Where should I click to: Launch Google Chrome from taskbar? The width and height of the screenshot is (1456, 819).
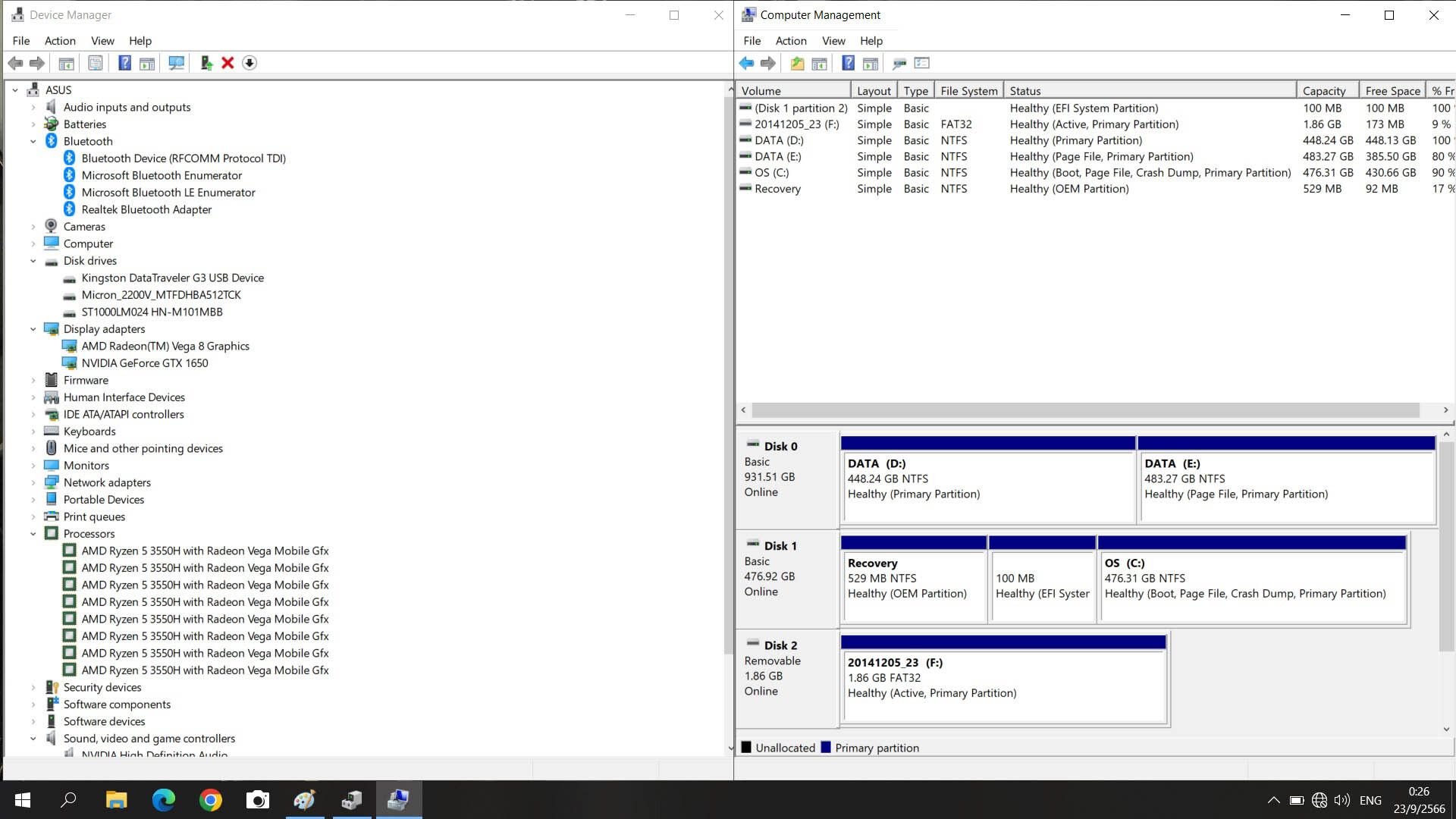[x=211, y=799]
